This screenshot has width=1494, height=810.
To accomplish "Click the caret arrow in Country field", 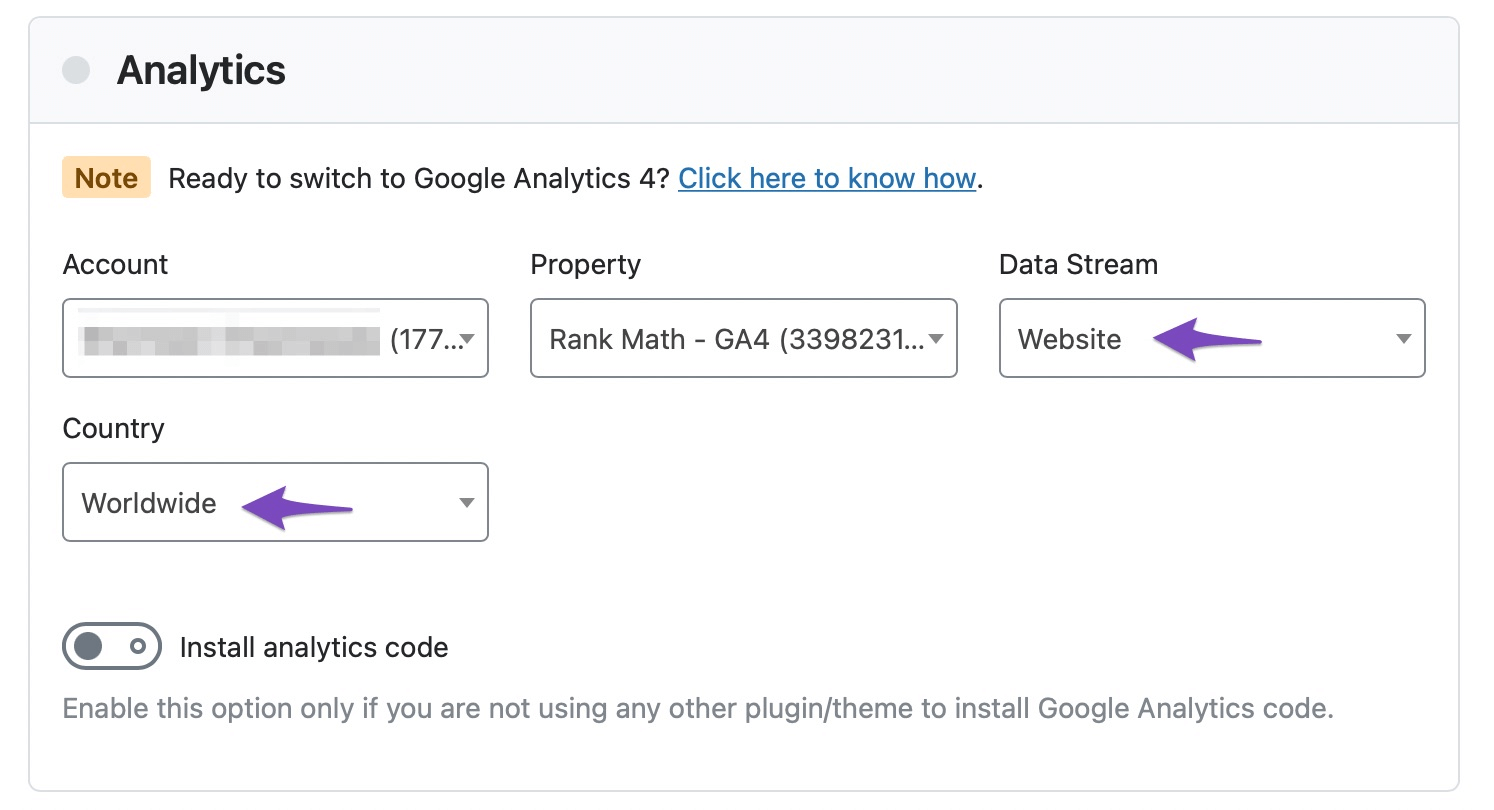I will [x=467, y=503].
